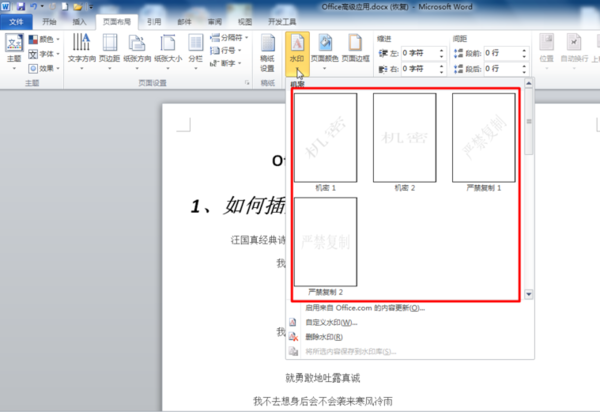
Task: Choose 自定义水印 custom watermark option
Action: 331,322
